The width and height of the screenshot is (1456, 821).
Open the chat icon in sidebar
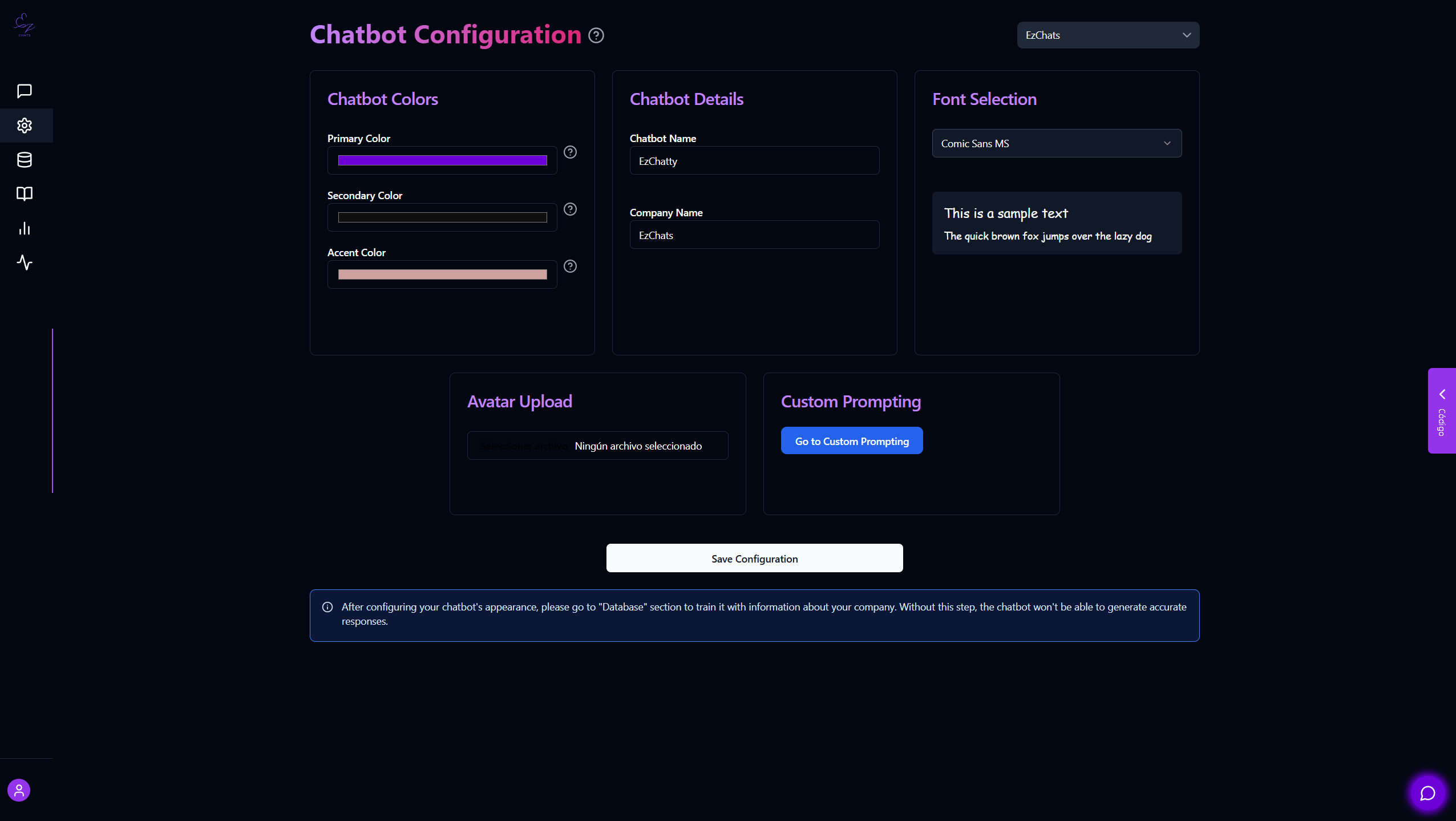[25, 91]
